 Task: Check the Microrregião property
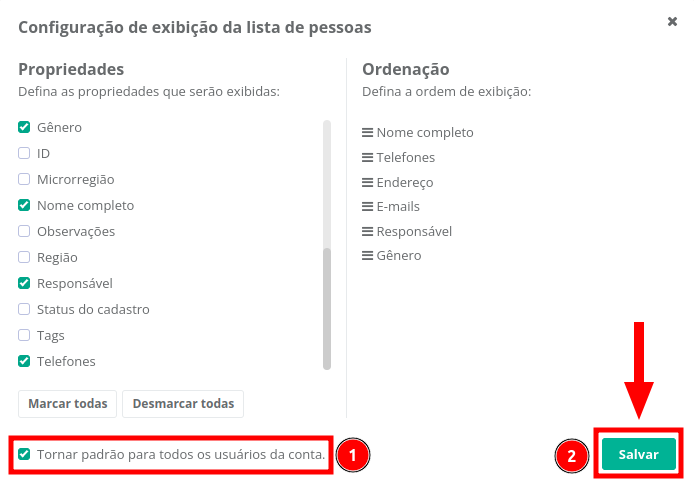click(x=25, y=179)
